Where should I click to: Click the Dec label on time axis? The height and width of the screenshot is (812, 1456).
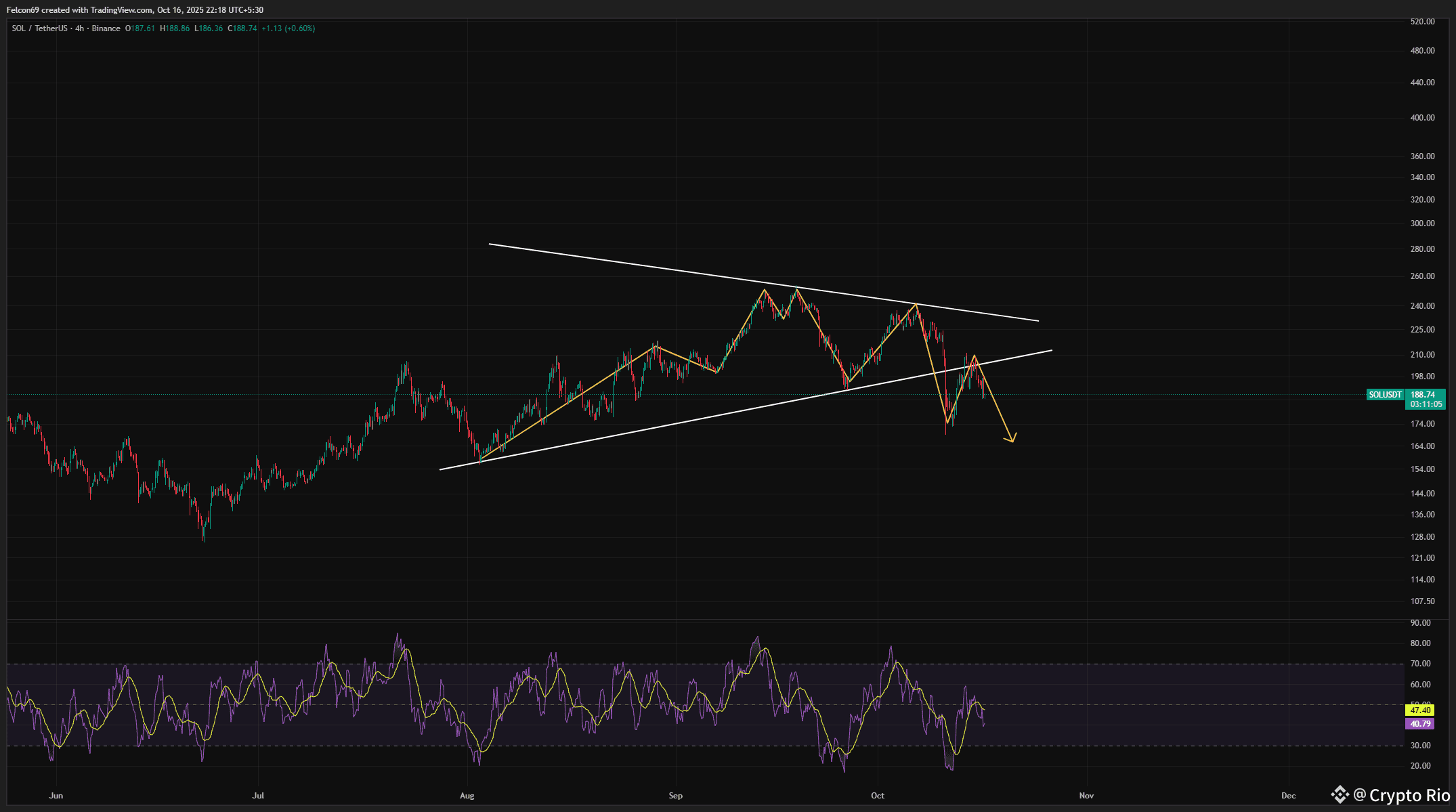pos(1288,796)
